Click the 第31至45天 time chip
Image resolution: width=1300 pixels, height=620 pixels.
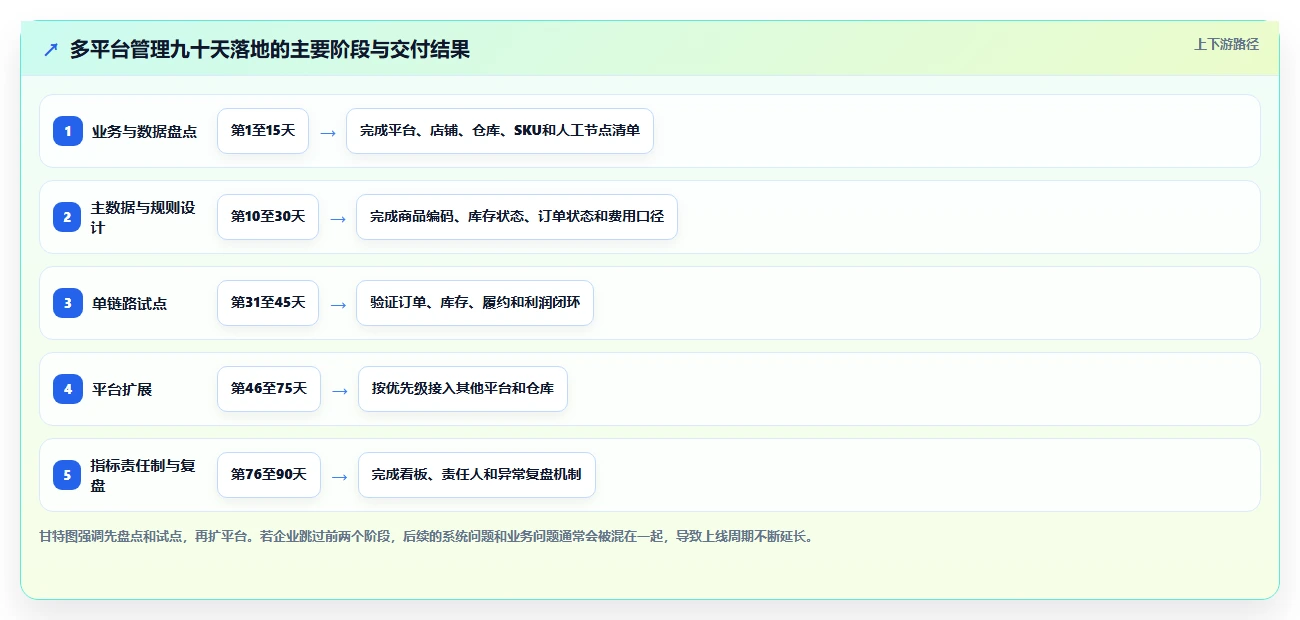click(268, 303)
